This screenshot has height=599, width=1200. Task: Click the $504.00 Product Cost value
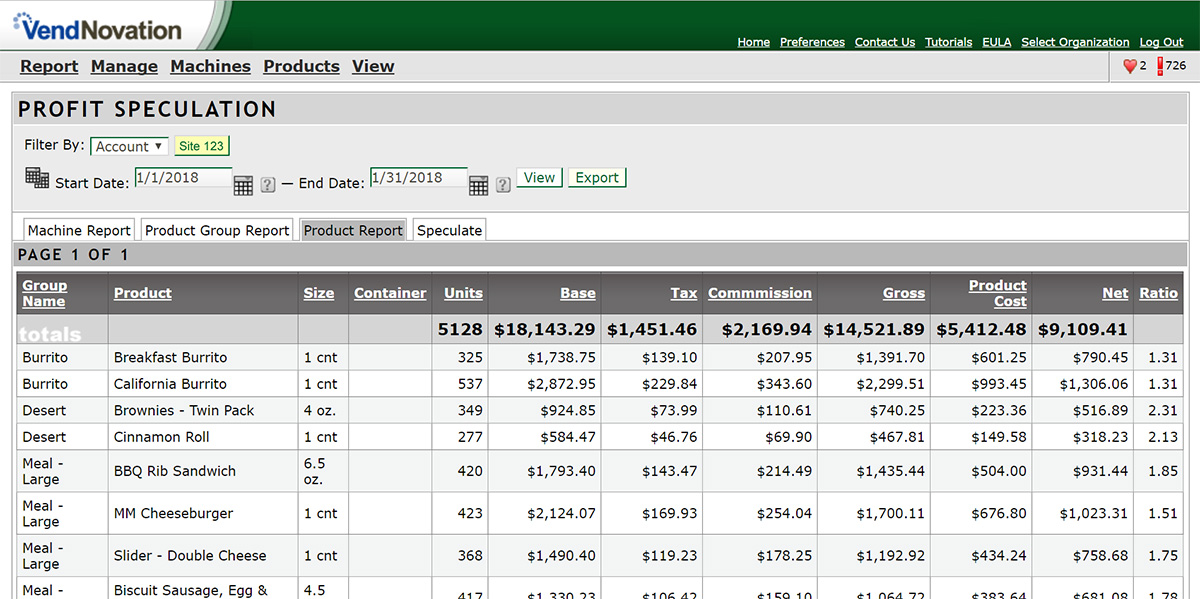[998, 471]
